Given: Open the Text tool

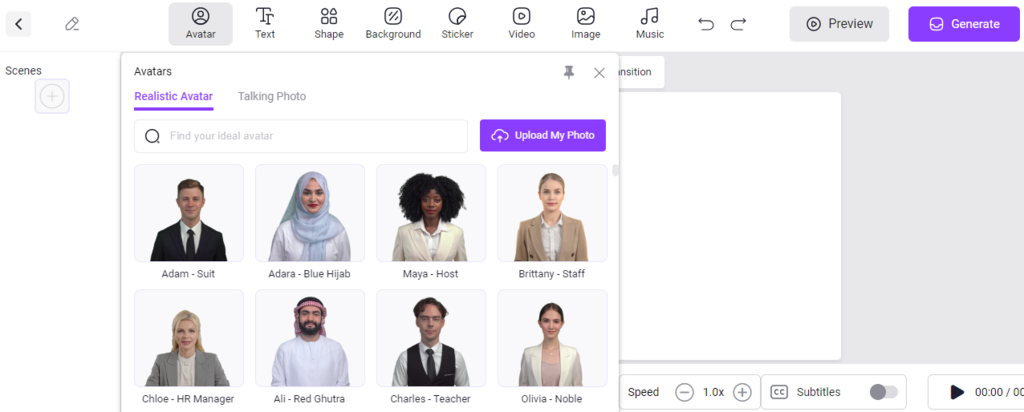Looking at the screenshot, I should tap(265, 23).
